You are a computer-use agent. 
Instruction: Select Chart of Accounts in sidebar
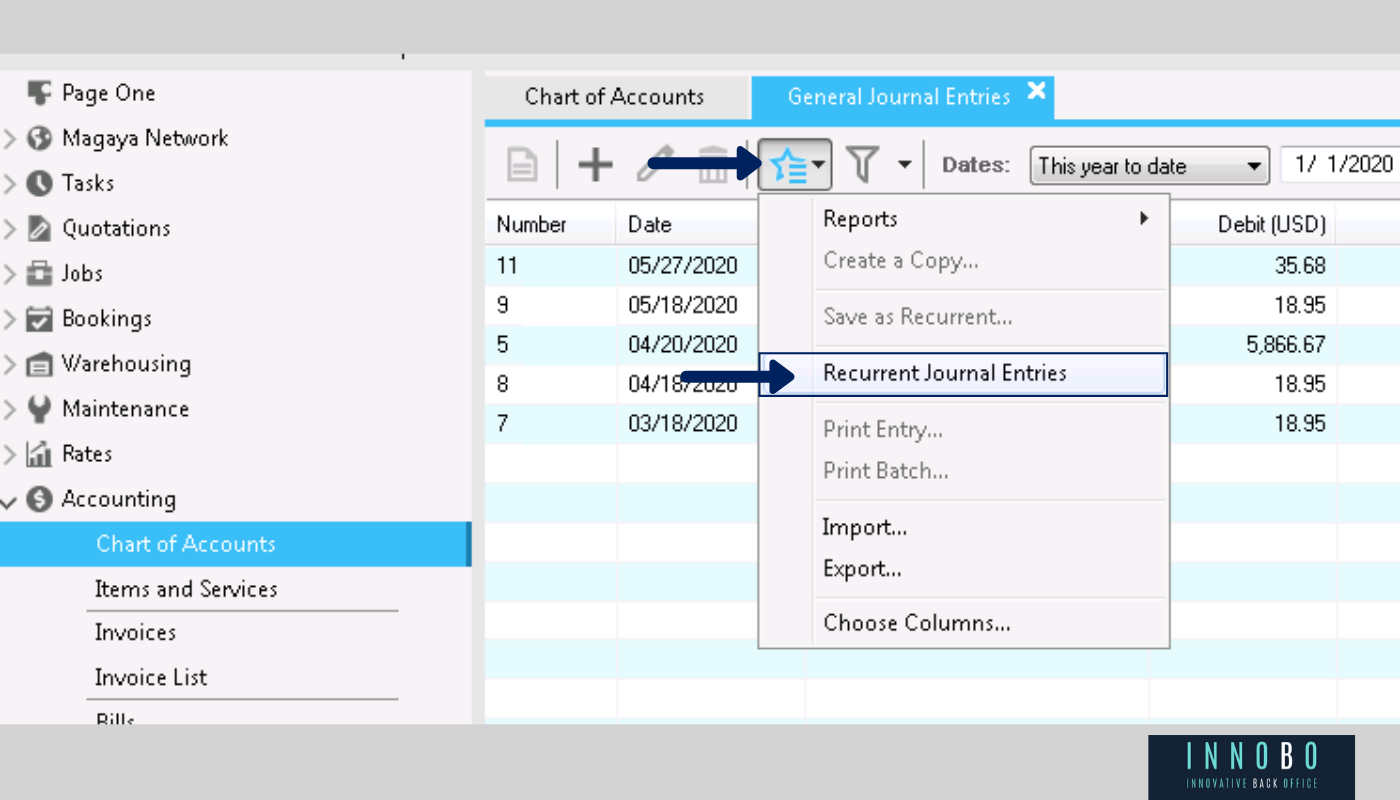pyautogui.click(x=234, y=544)
